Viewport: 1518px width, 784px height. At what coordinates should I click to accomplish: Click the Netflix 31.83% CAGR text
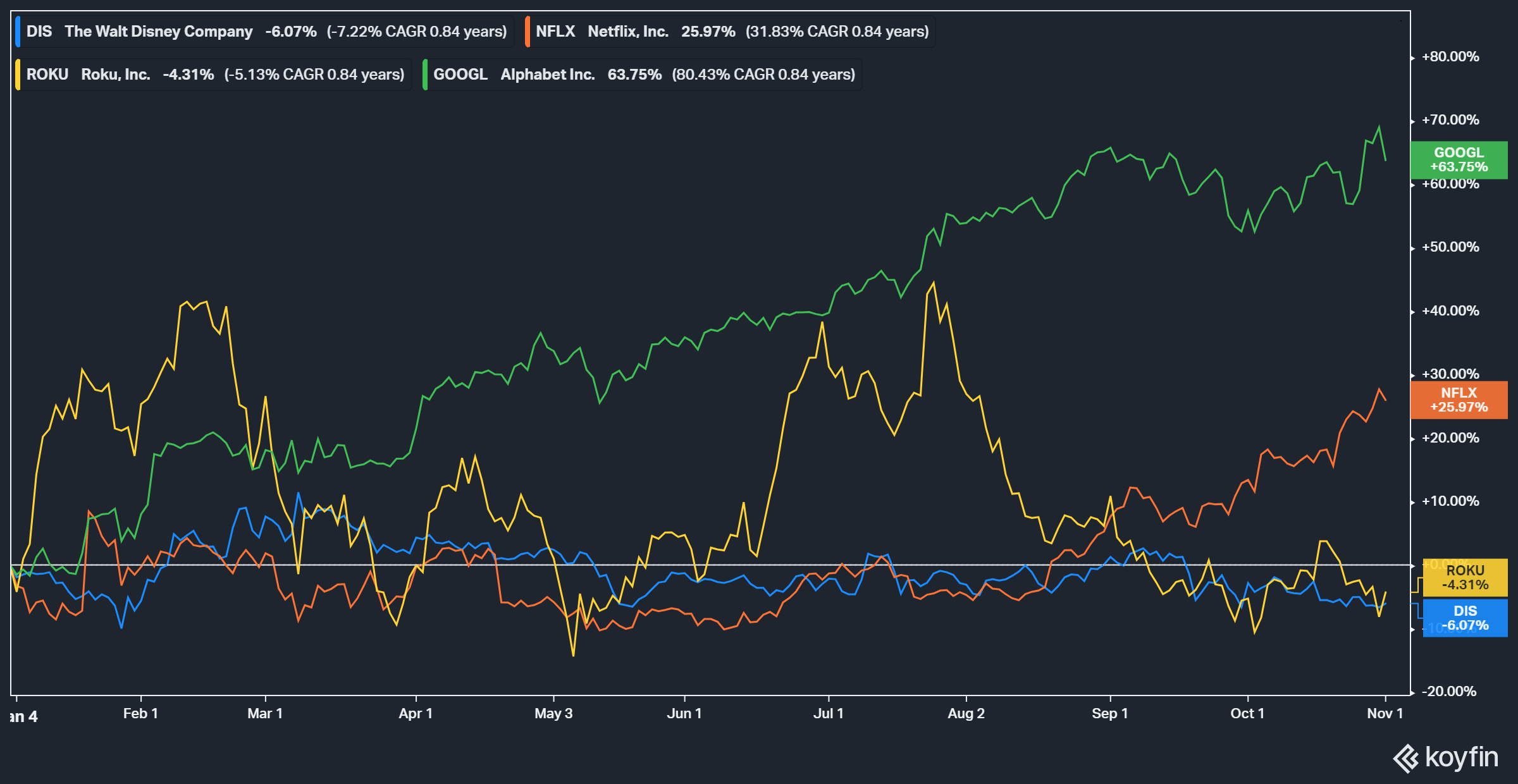pos(837,32)
